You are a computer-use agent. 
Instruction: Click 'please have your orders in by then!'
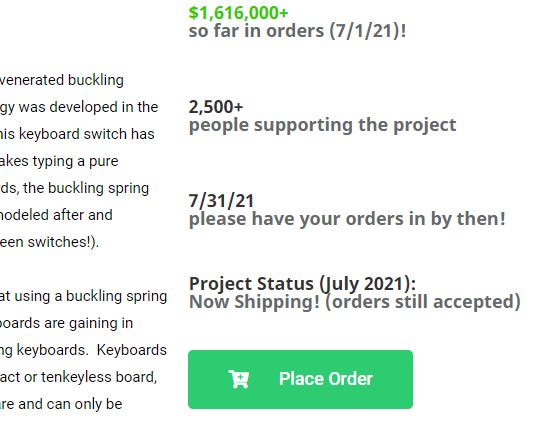click(x=347, y=219)
